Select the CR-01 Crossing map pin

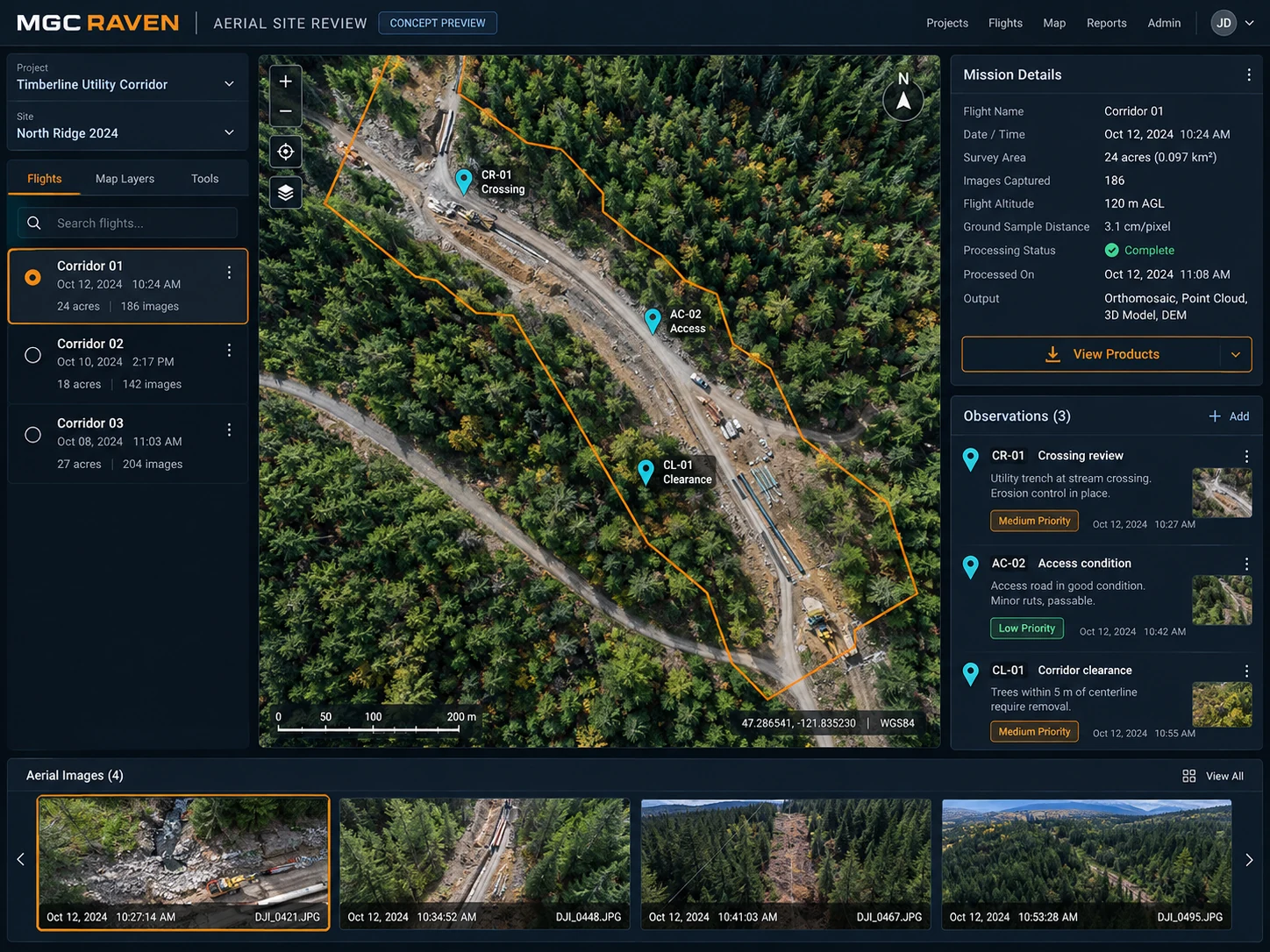pyautogui.click(x=464, y=181)
